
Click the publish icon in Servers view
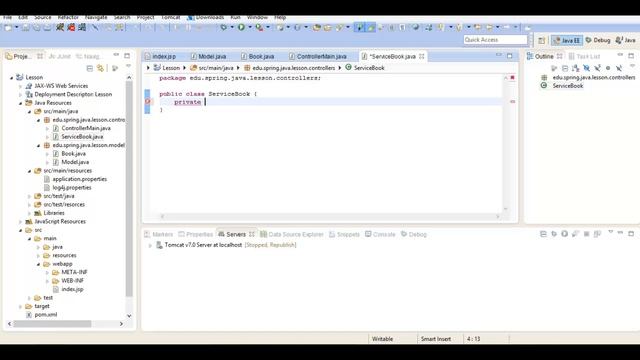[597, 234]
